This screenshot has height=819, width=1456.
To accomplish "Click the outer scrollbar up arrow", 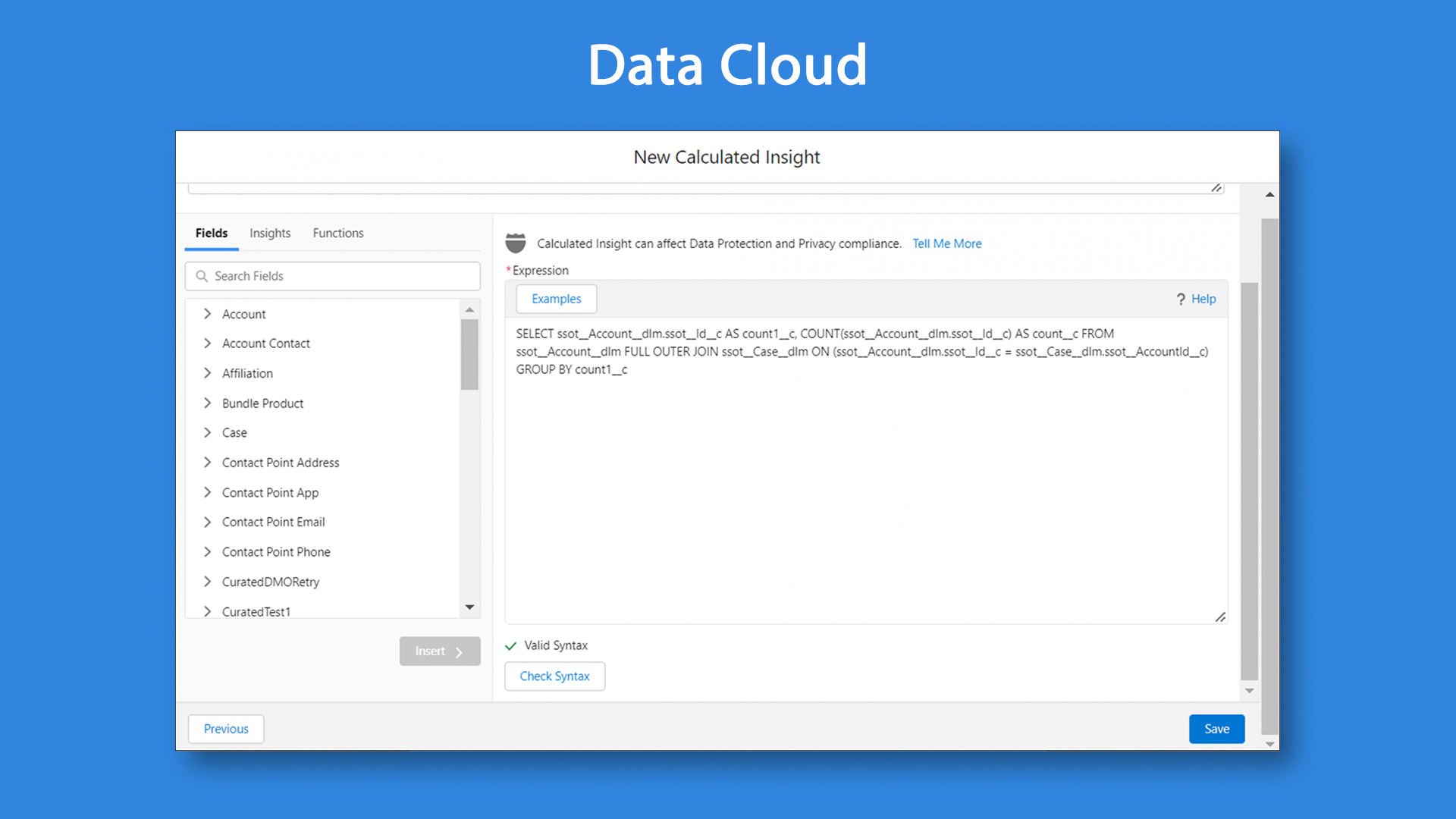I will [1269, 195].
